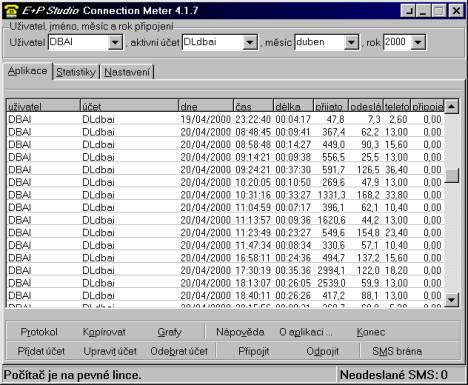Click the scroll up arrow of the table

tap(451, 106)
